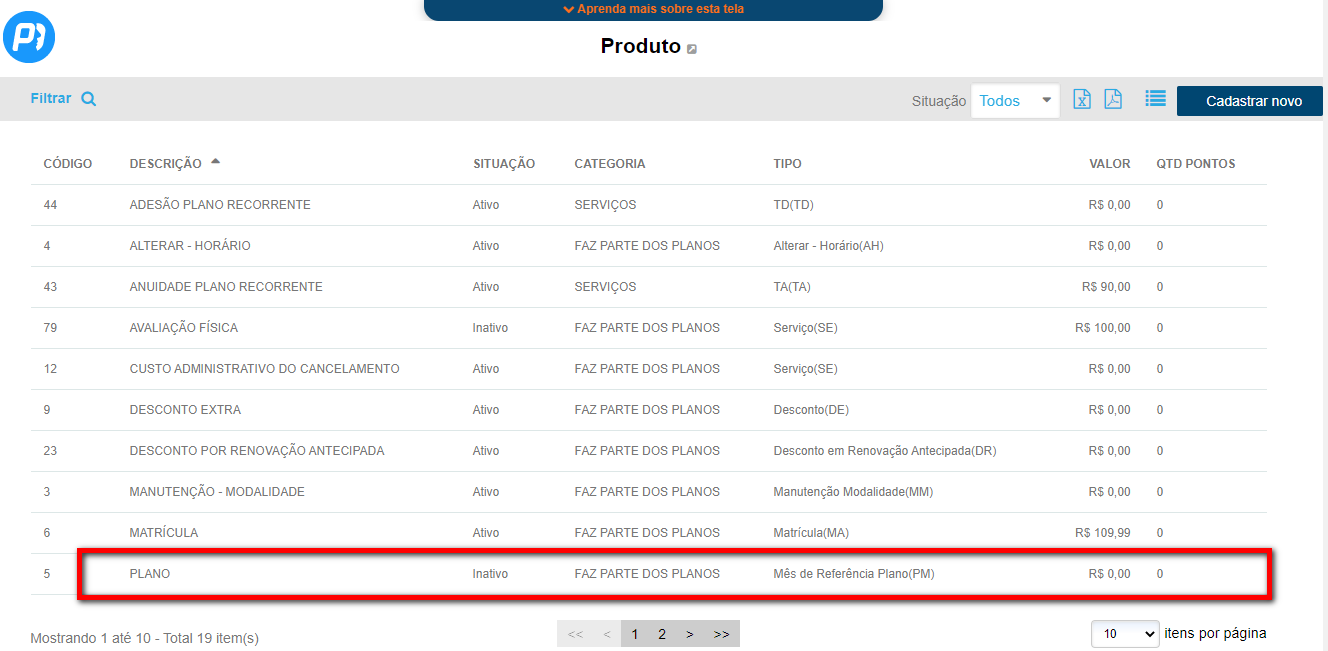
Task: Open the PLANO product row
Action: coord(150,574)
